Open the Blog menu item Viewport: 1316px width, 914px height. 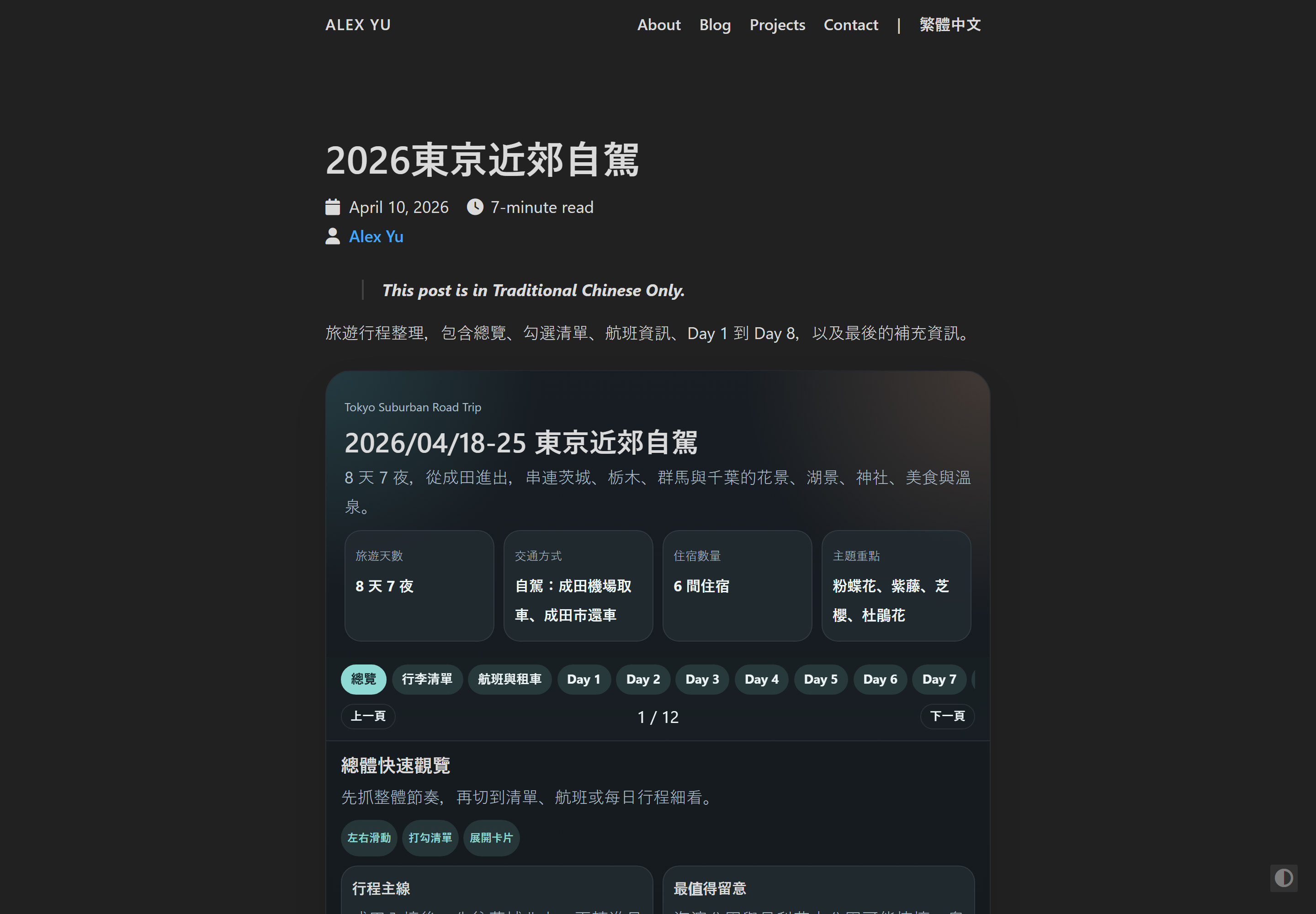click(x=715, y=25)
